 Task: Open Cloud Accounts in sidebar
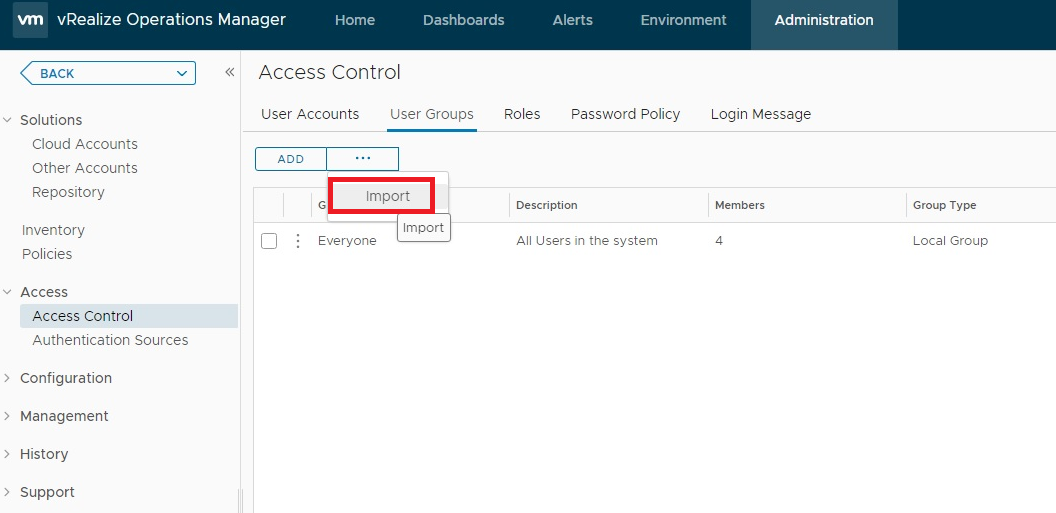[x=85, y=144]
